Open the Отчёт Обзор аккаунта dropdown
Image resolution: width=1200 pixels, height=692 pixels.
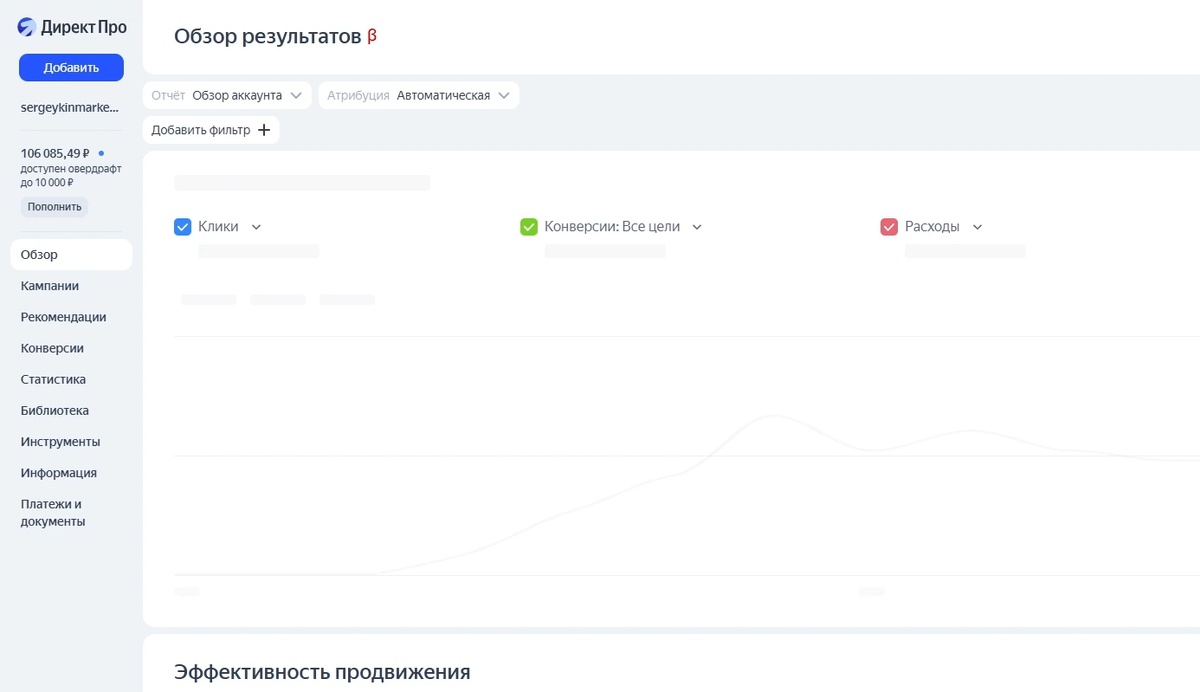click(x=227, y=95)
